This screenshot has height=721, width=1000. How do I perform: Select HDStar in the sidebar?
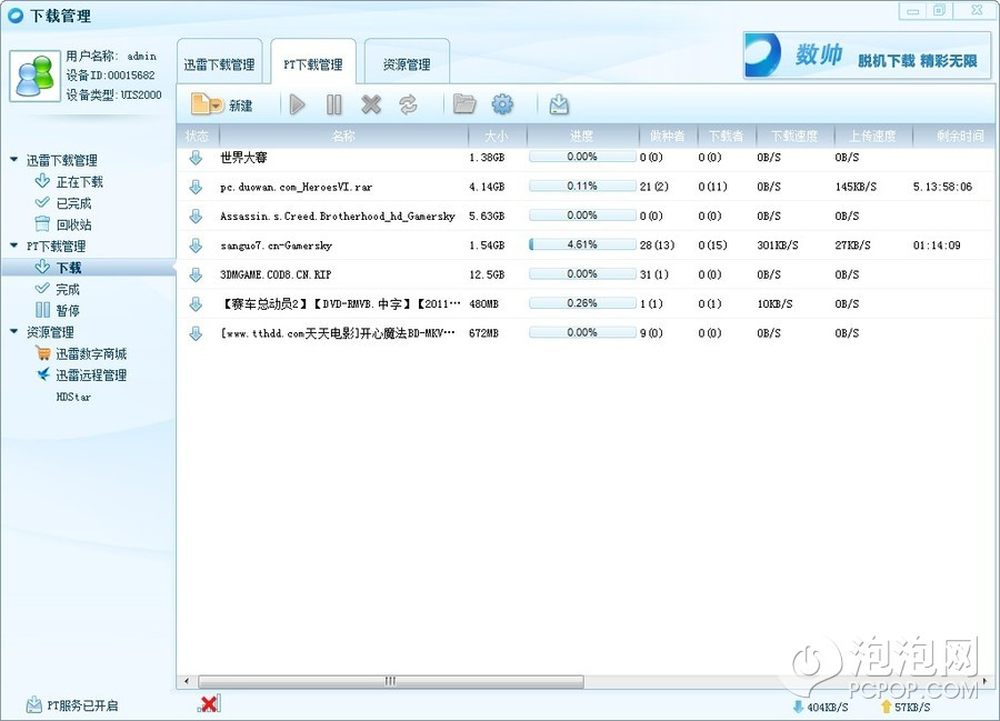click(x=73, y=397)
